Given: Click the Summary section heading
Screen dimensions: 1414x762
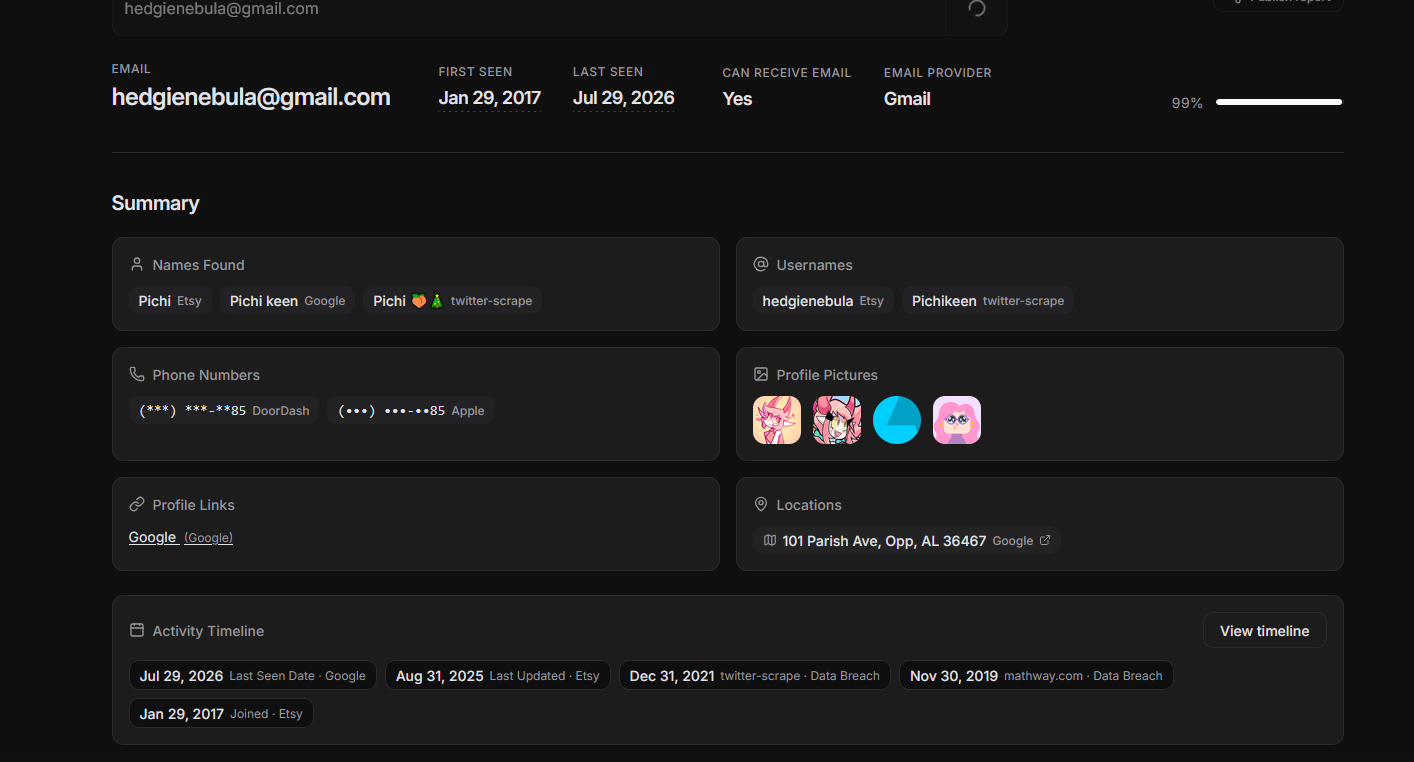Looking at the screenshot, I should pos(156,203).
